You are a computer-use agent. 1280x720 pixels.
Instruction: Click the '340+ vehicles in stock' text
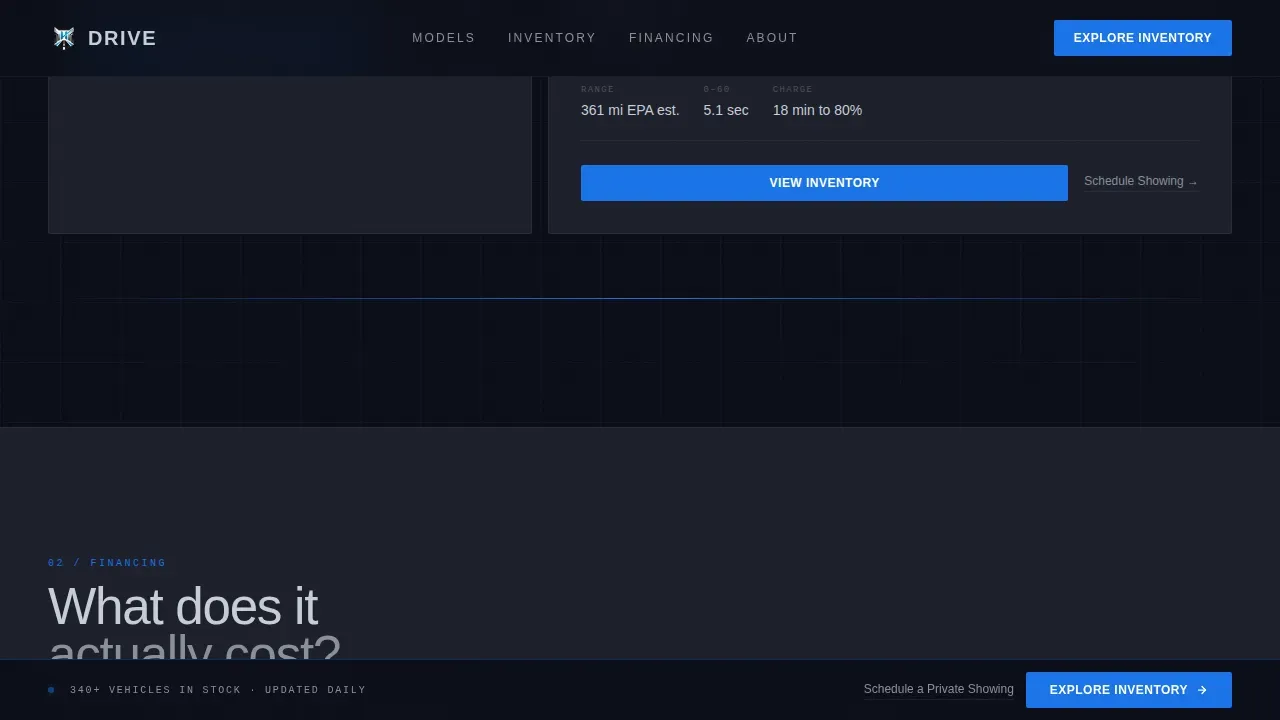coord(156,690)
